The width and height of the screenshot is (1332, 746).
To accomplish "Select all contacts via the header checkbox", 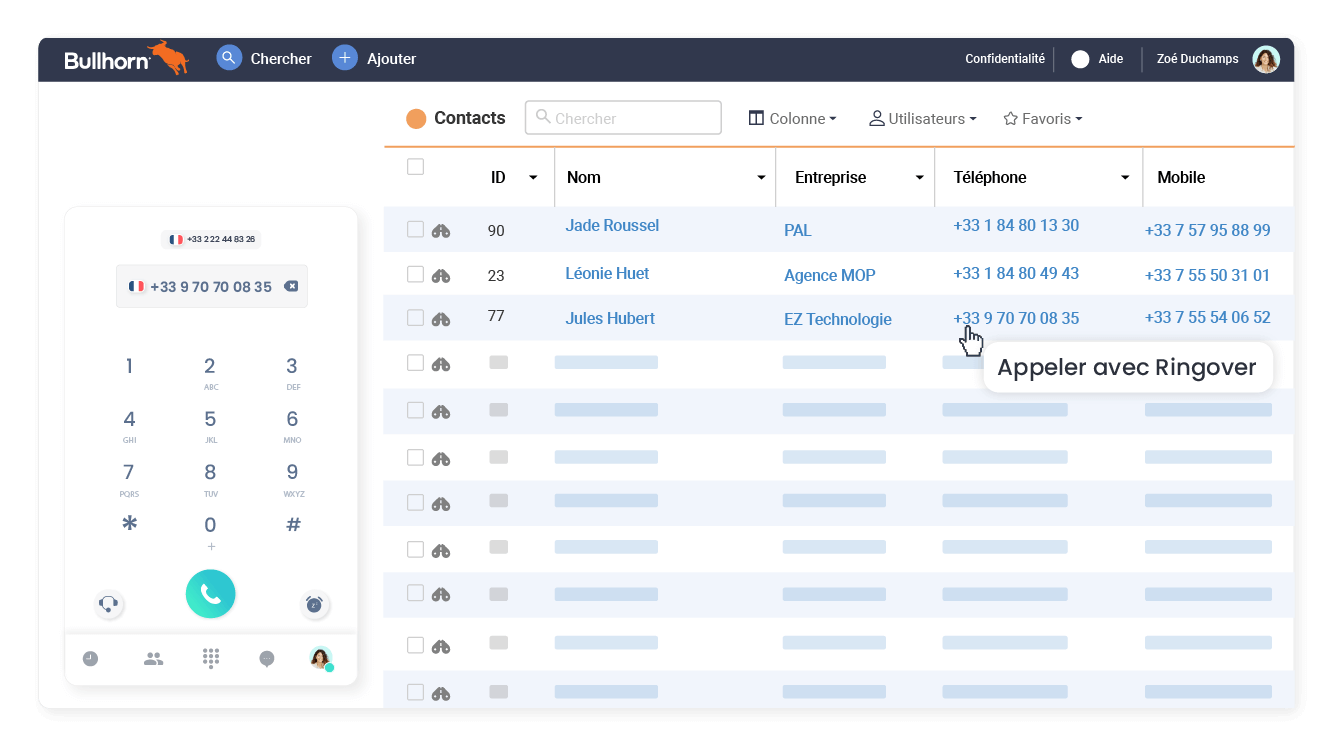I will click(415, 166).
